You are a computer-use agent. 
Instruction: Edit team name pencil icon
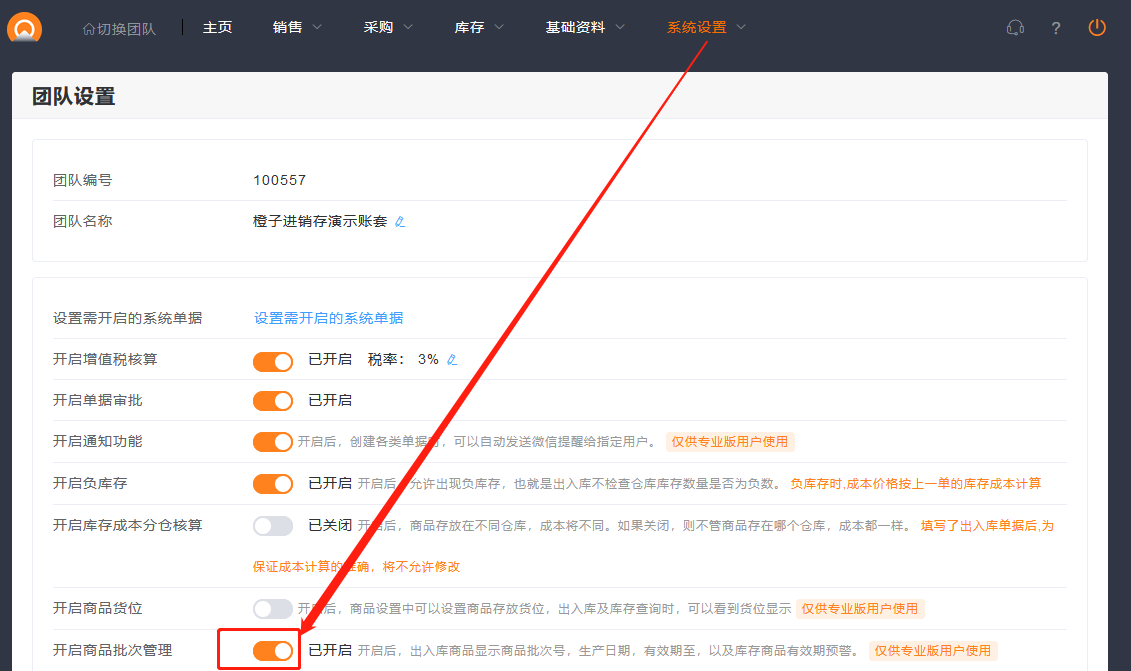pyautogui.click(x=400, y=222)
